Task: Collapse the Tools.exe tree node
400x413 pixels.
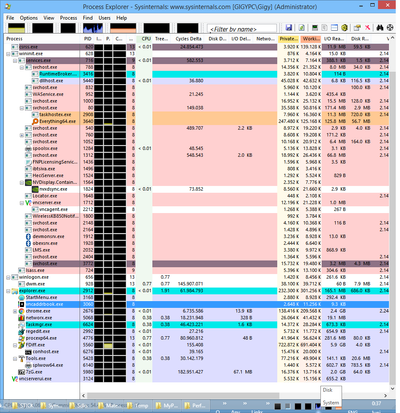Action: coord(15,359)
